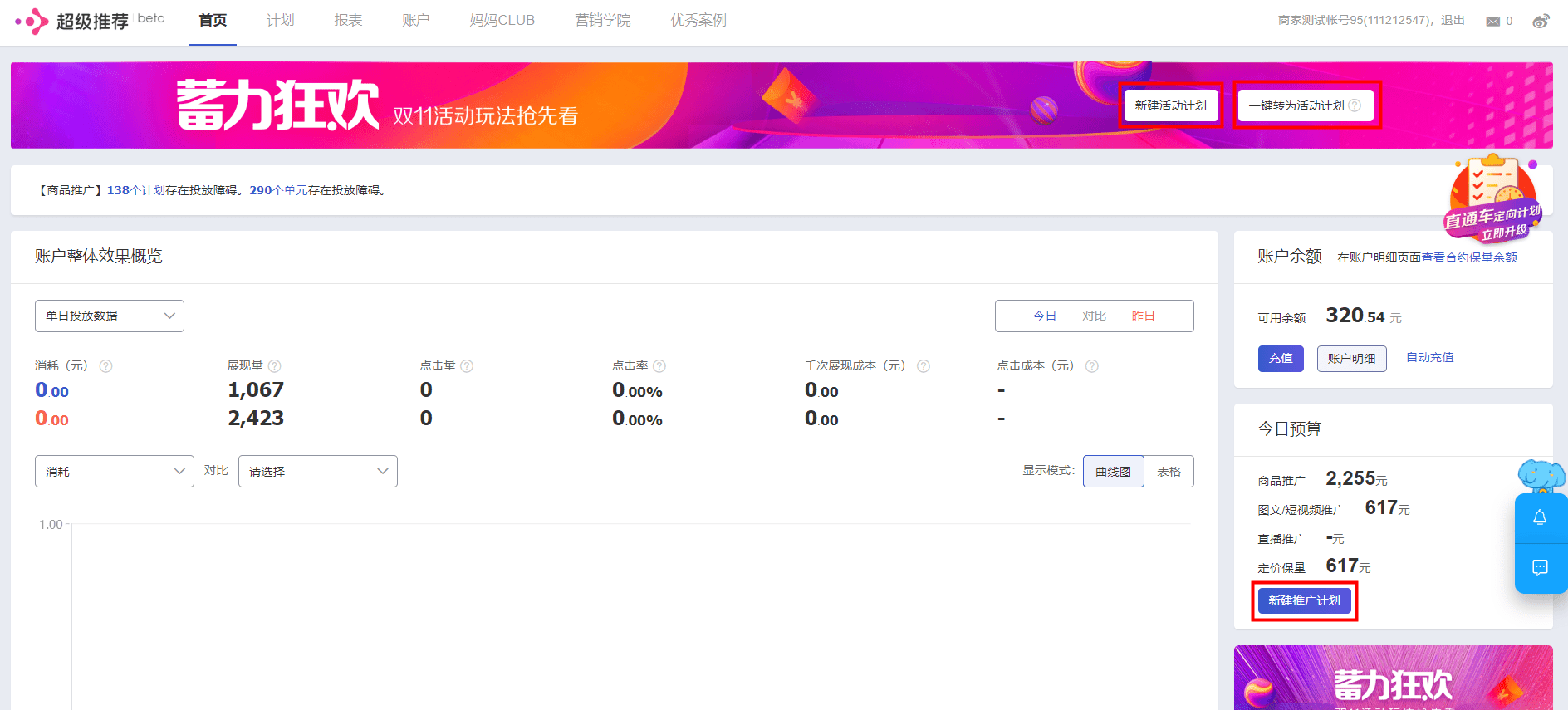Click the blue elephant mascot icon
This screenshot has width=1568, height=710.
point(1541,476)
